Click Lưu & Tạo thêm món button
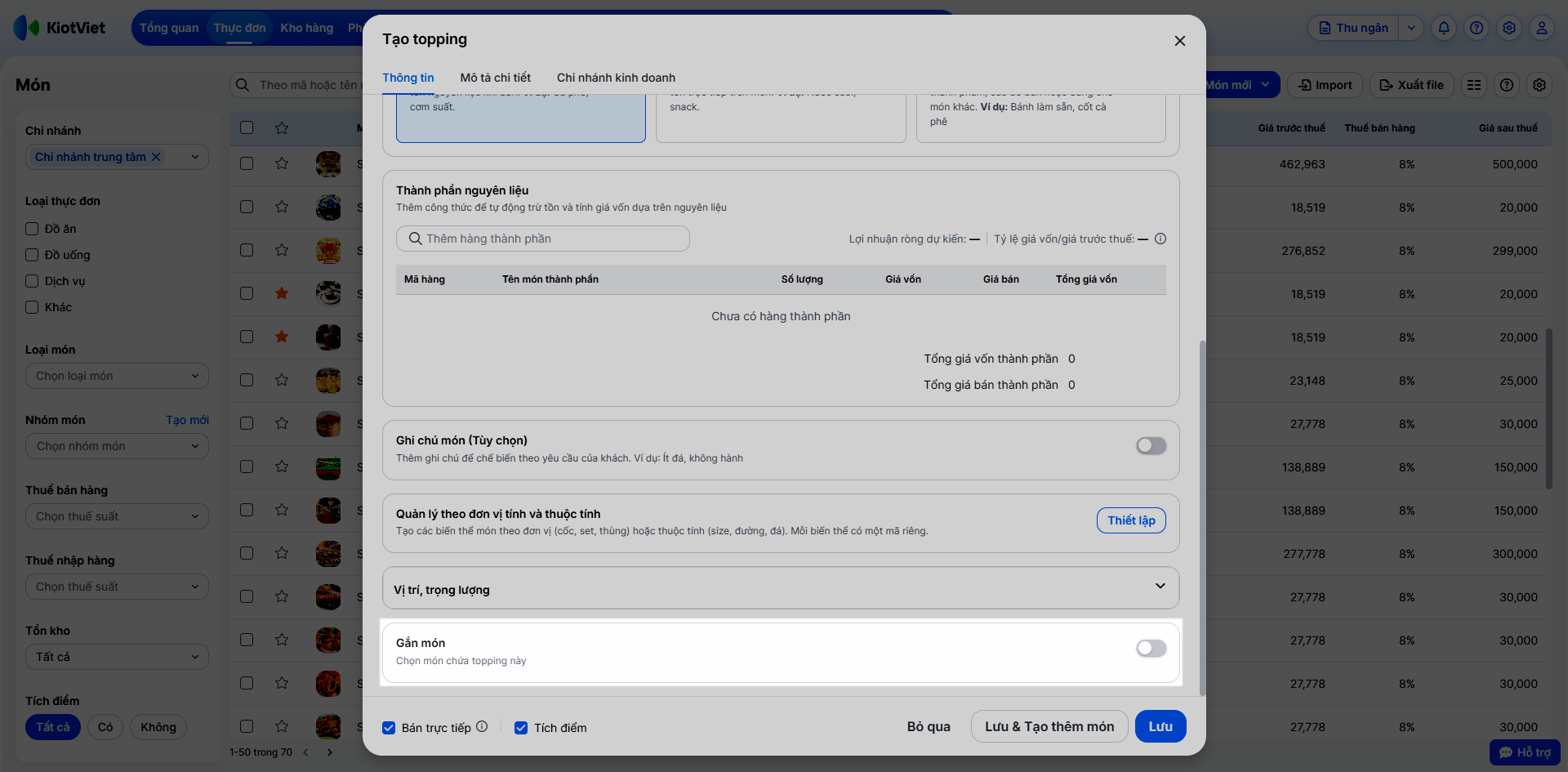 pyautogui.click(x=1049, y=726)
